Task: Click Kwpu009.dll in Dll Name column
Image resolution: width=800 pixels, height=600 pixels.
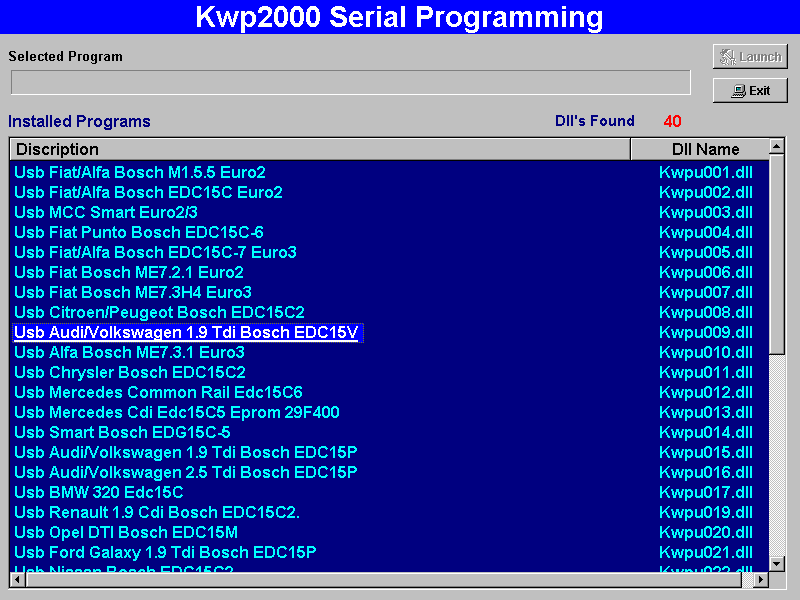Action: click(x=706, y=333)
